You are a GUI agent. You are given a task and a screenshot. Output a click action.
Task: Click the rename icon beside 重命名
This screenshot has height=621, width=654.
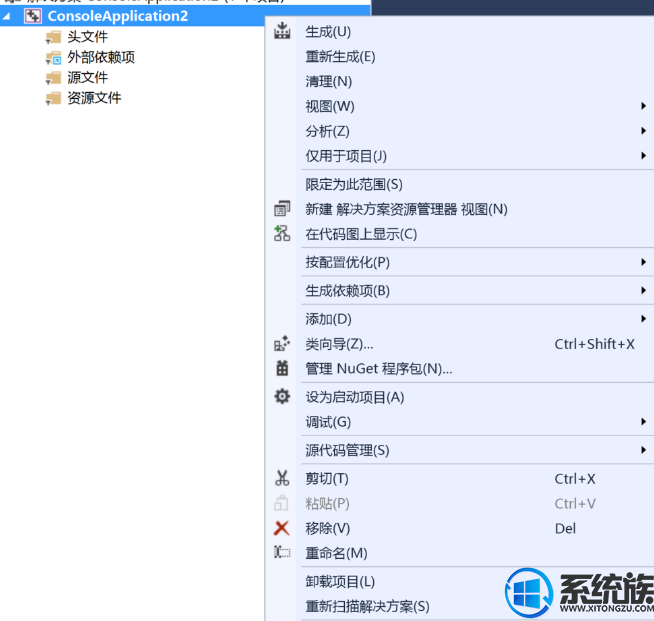282,553
